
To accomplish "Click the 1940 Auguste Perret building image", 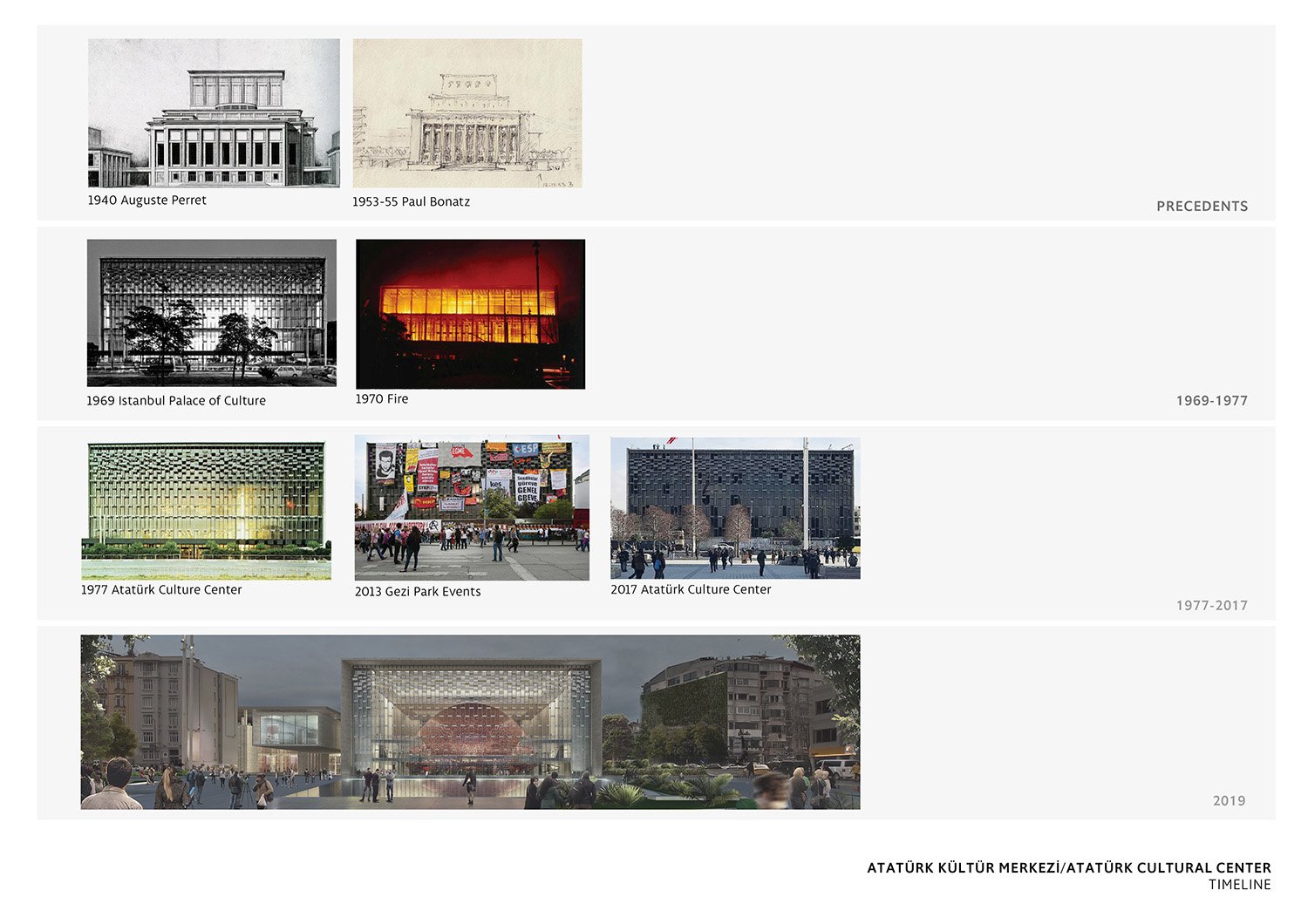I will [x=214, y=112].
